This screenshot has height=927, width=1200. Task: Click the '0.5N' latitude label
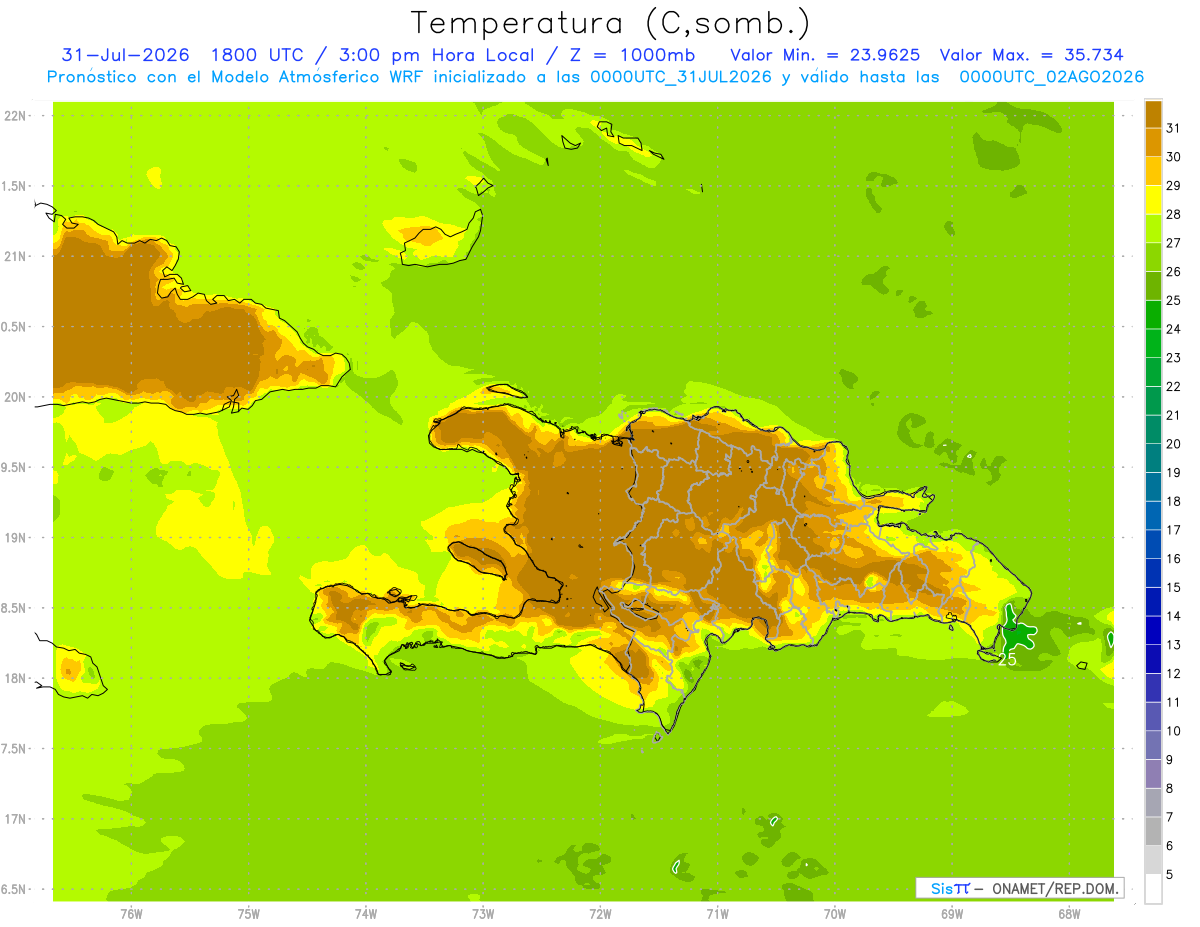tap(15, 327)
